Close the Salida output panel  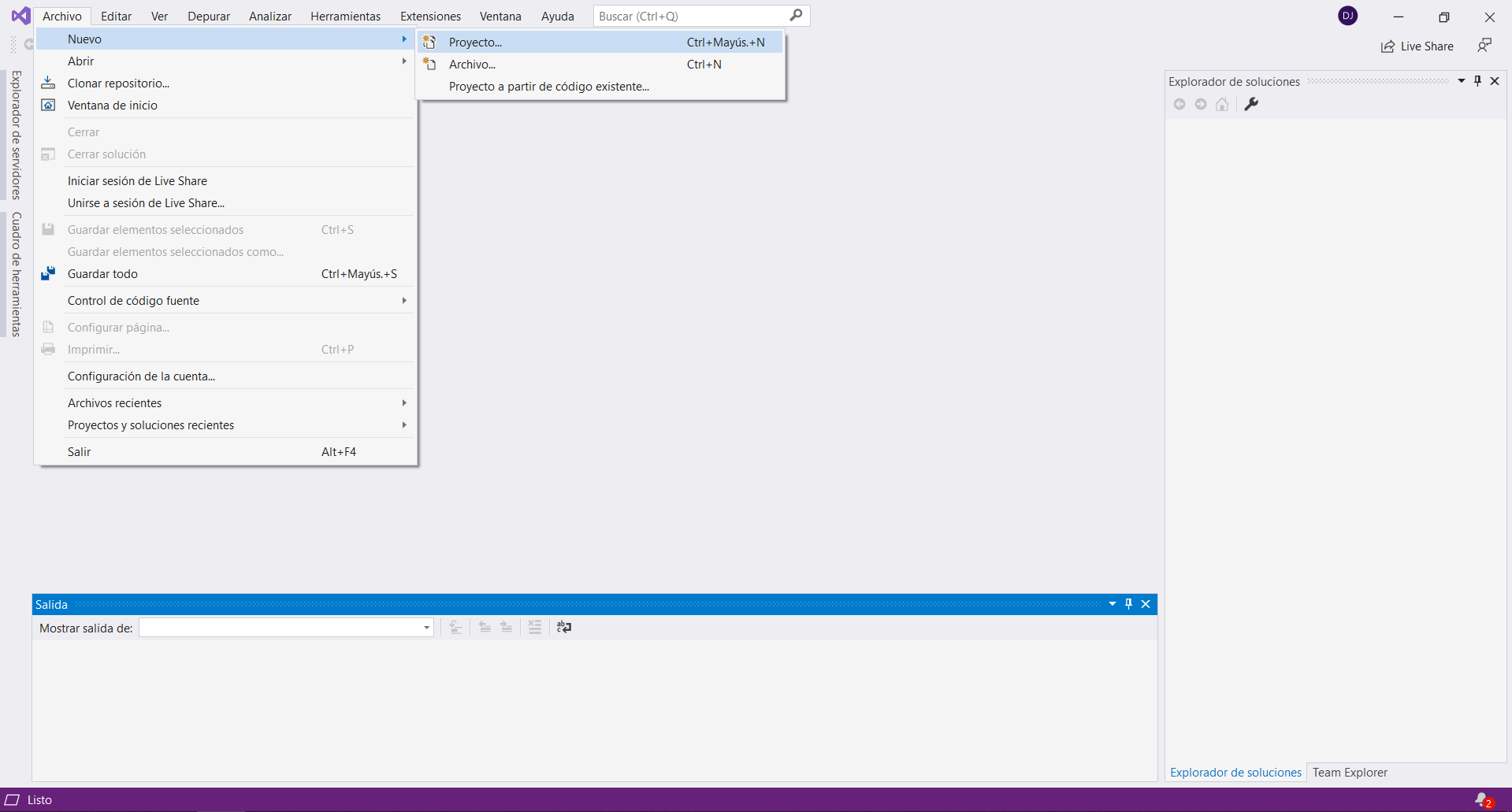coord(1146,604)
